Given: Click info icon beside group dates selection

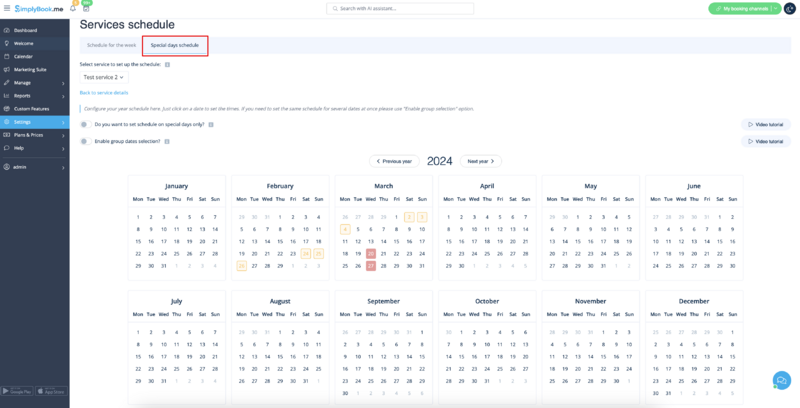Looking at the screenshot, I should coord(167,141).
